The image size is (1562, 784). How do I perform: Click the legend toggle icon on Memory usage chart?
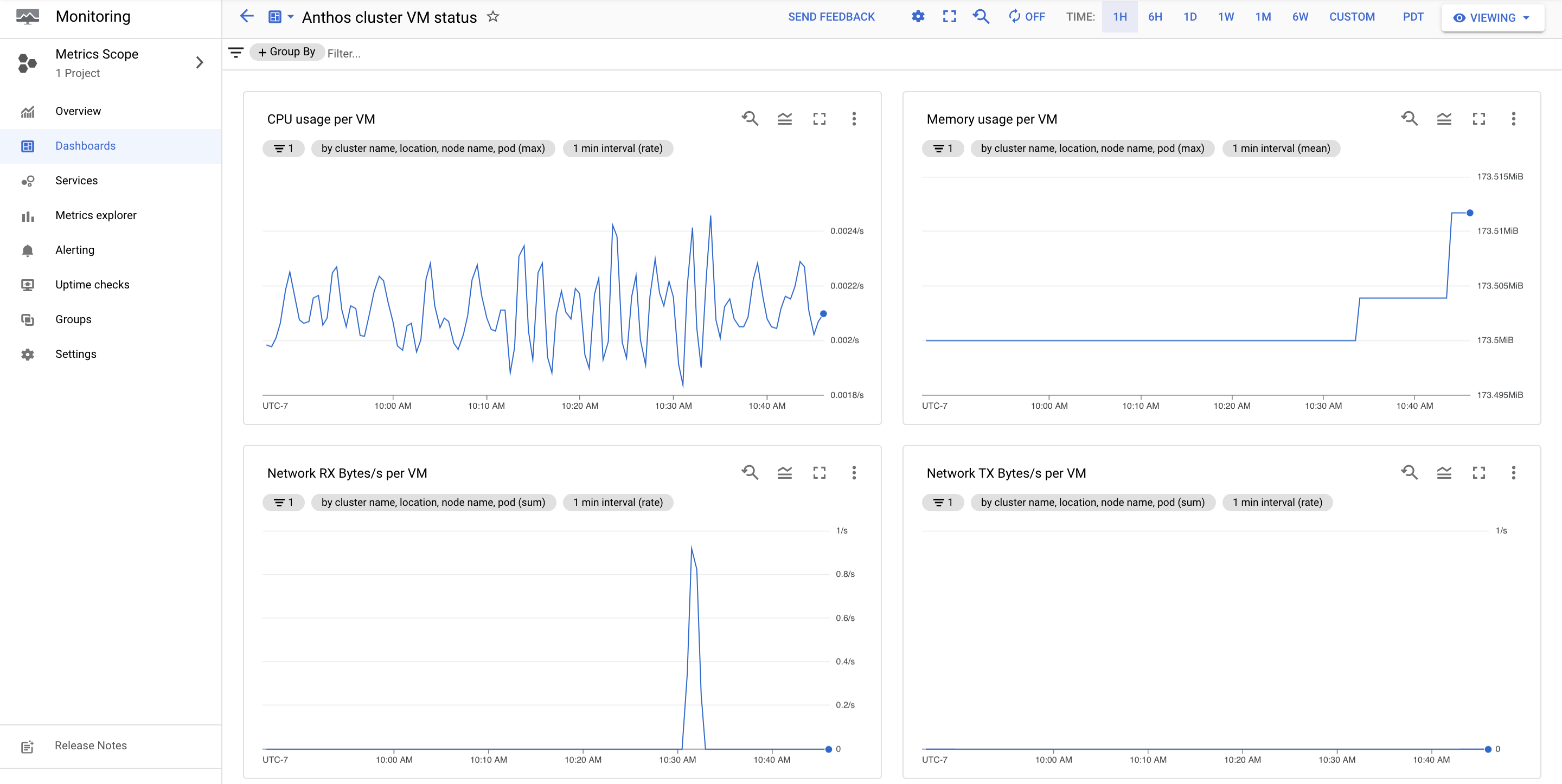[1445, 118]
